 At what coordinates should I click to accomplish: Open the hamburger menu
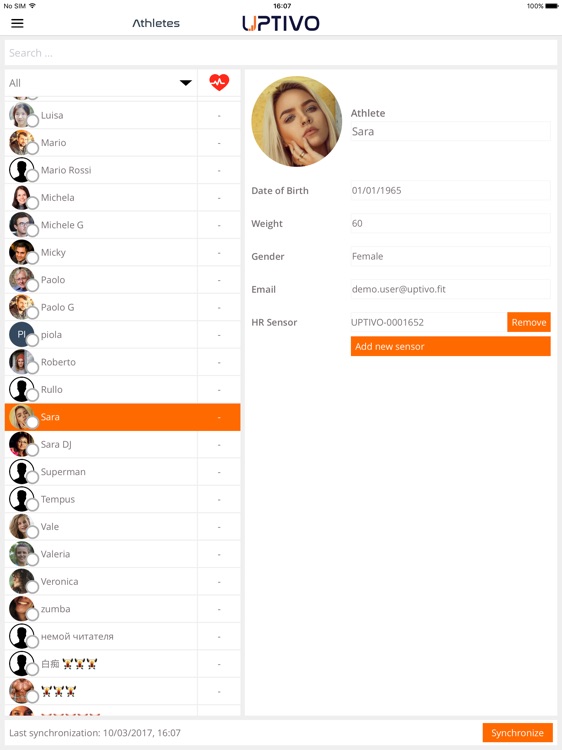[17, 23]
